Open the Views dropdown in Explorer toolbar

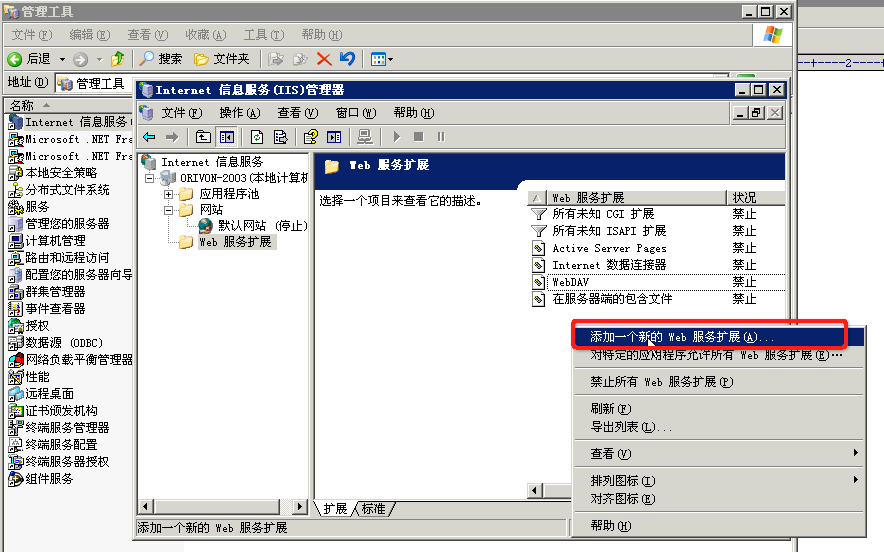pyautogui.click(x=382, y=59)
